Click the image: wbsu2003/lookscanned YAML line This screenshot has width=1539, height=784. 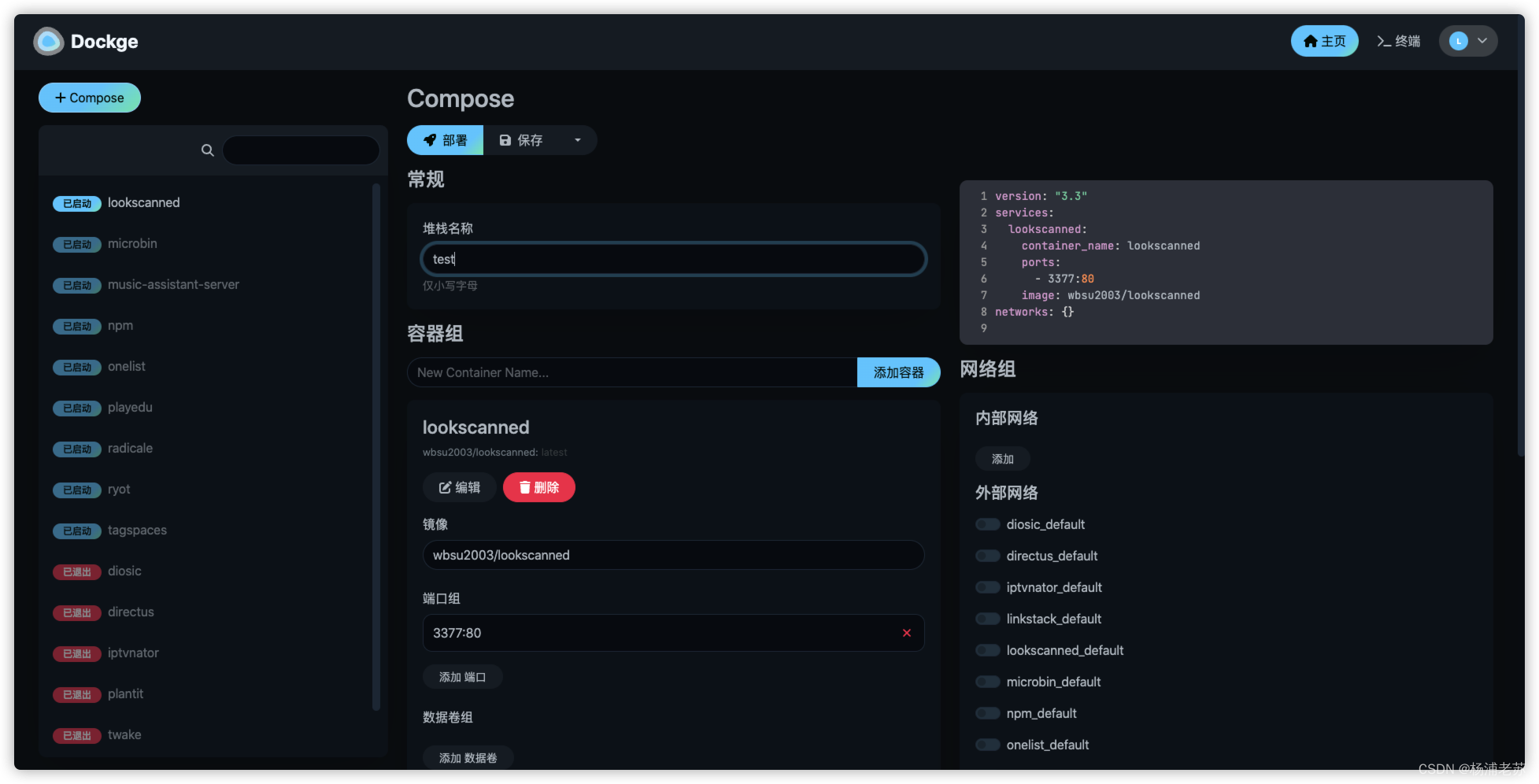(1111, 295)
